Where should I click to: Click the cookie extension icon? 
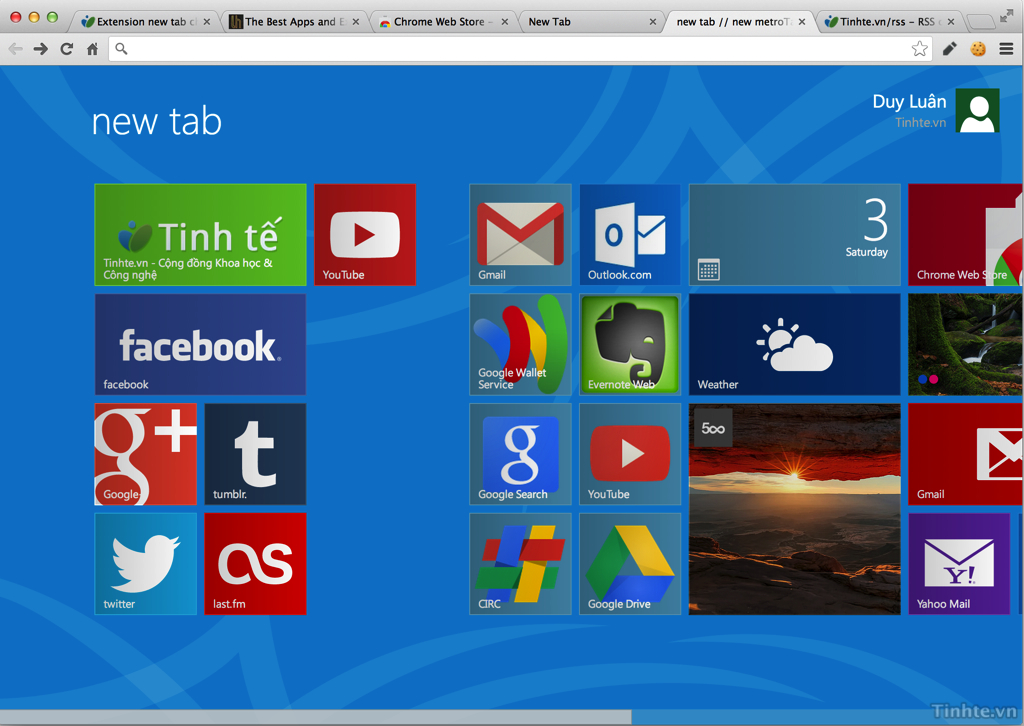pos(978,49)
